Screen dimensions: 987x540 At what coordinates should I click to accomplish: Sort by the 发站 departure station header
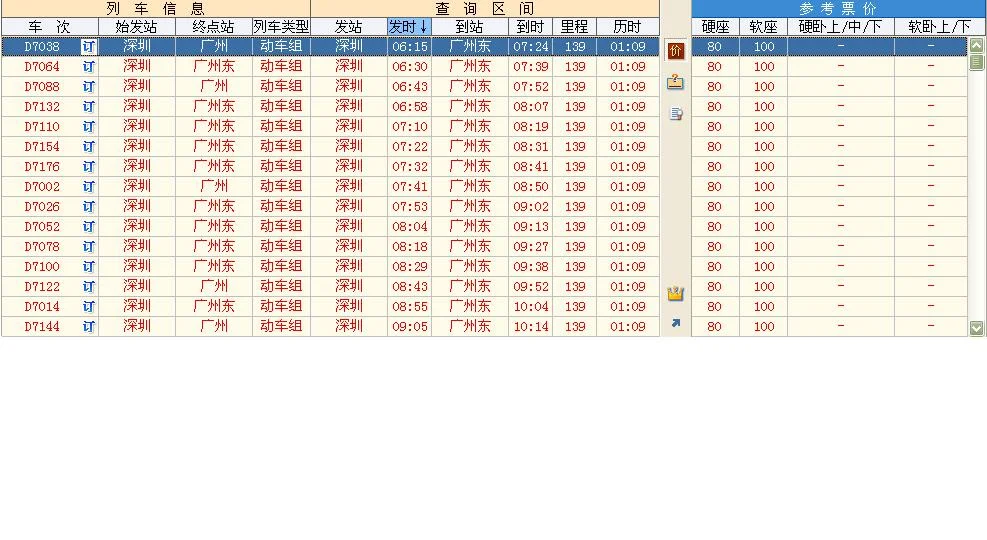click(x=349, y=27)
